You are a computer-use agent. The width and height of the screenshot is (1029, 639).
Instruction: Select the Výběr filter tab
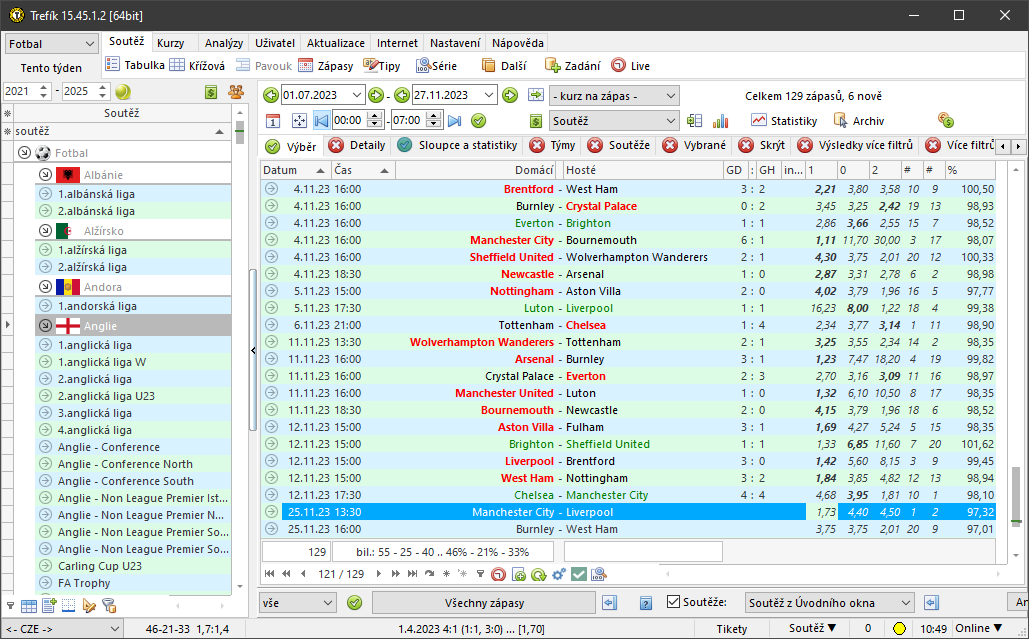click(291, 146)
